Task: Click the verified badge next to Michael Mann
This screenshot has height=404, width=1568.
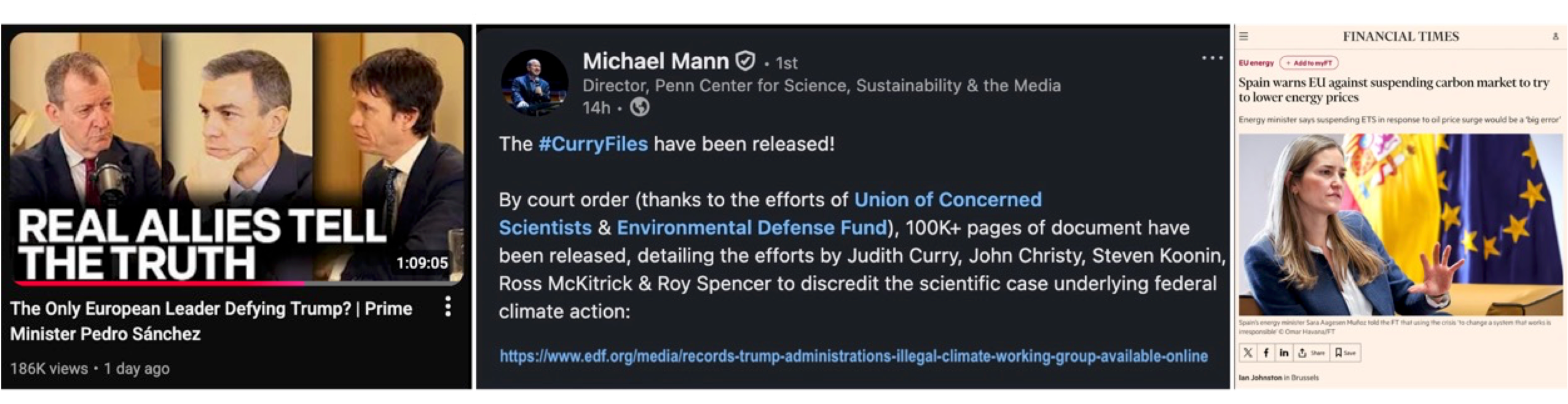Action: [746, 61]
